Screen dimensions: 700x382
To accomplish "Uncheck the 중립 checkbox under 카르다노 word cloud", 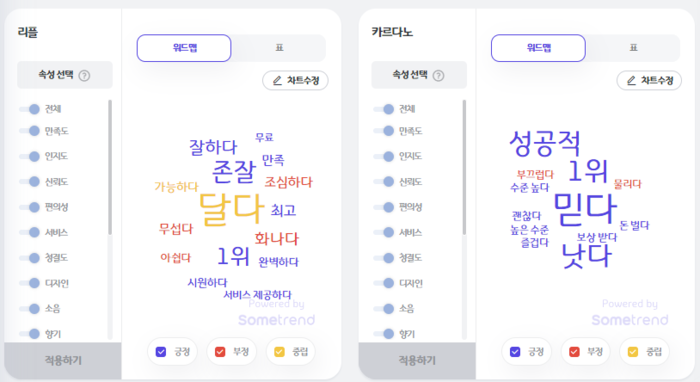I will point(633,352).
